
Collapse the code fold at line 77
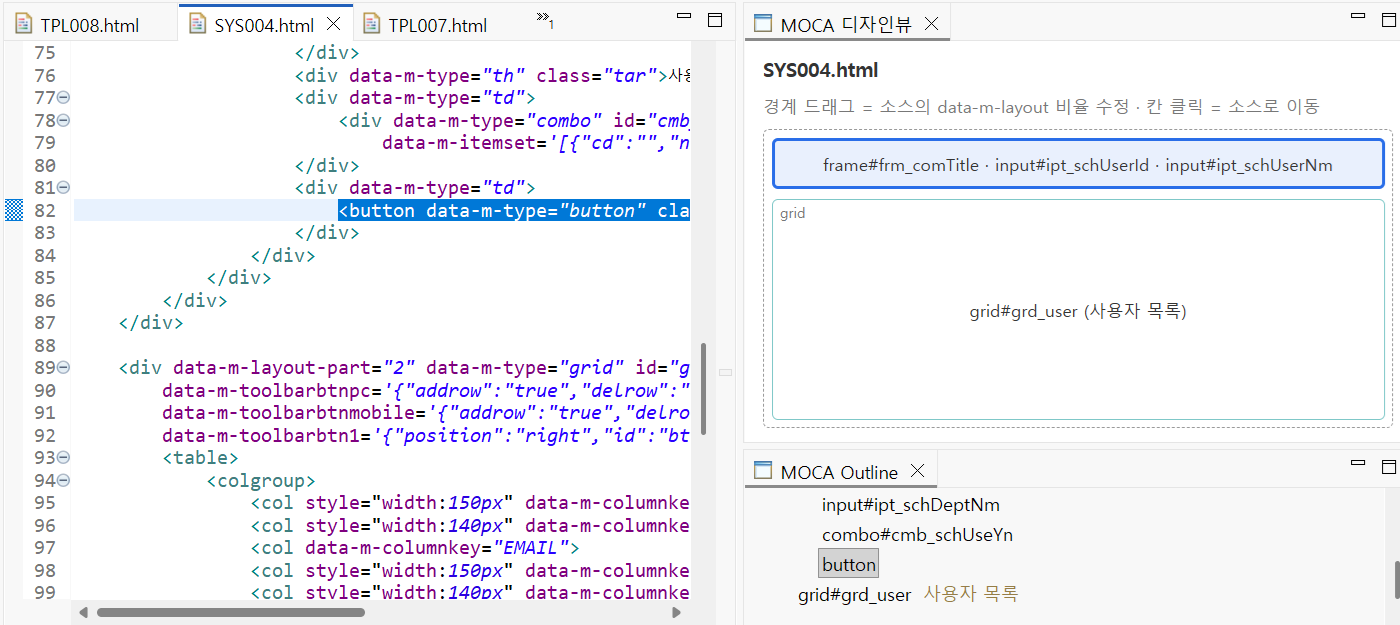[63, 98]
